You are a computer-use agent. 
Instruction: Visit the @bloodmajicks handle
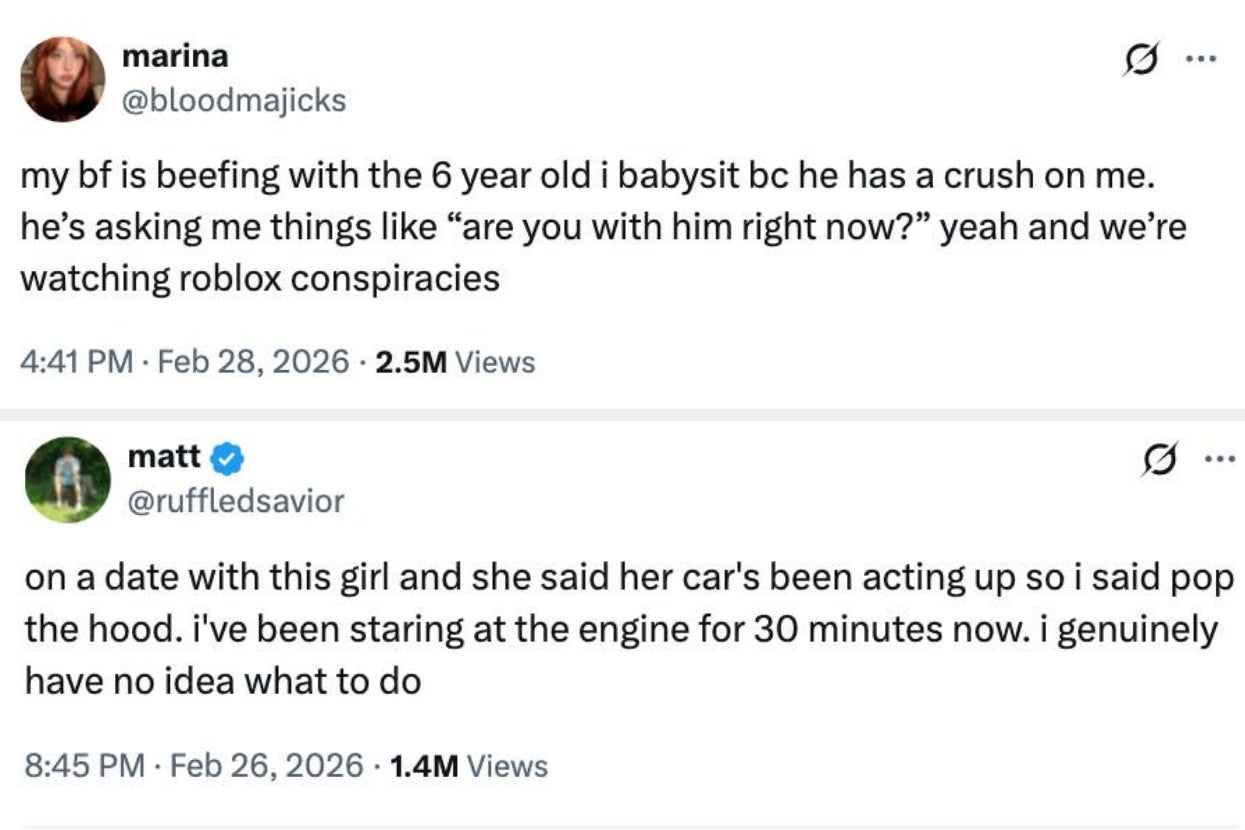(233, 100)
